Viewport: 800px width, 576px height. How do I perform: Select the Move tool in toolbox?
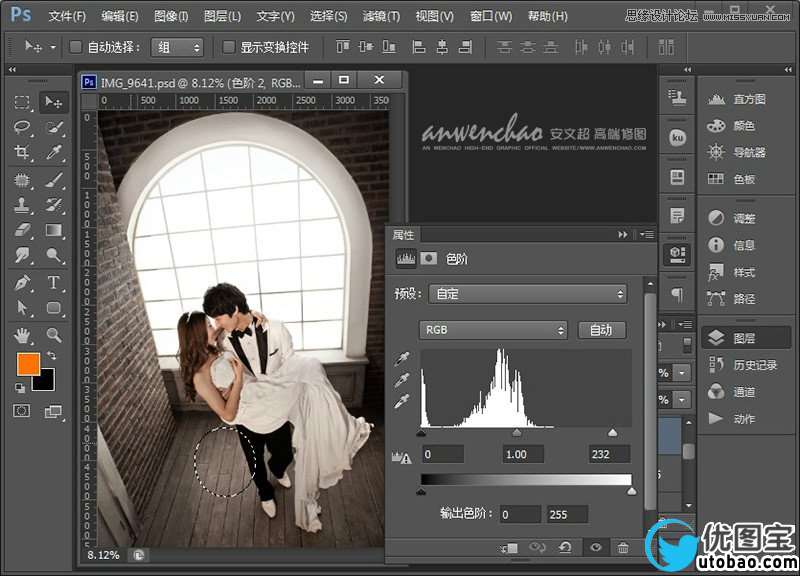[x=54, y=103]
